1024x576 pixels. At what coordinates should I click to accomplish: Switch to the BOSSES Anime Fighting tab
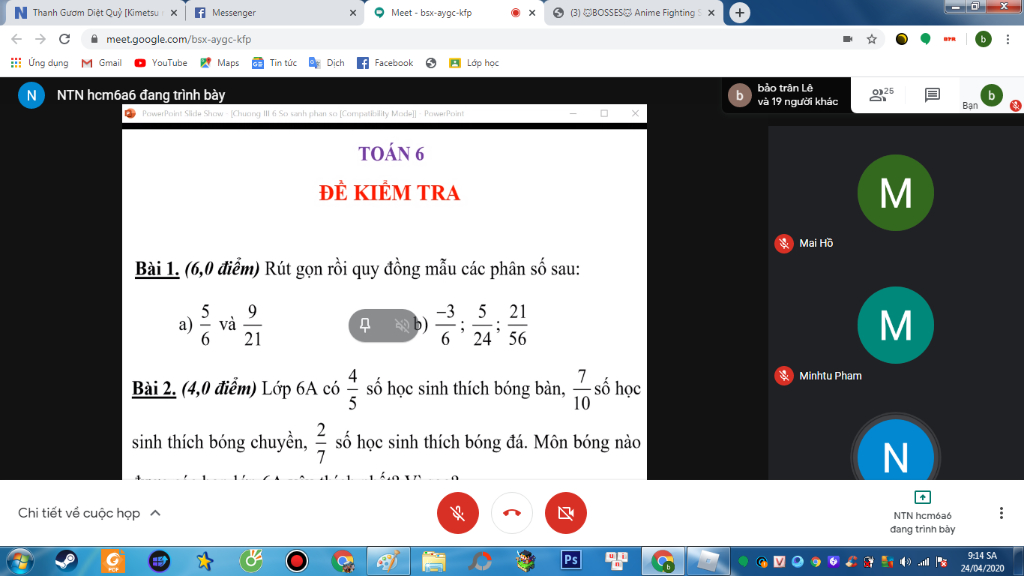[x=633, y=12]
